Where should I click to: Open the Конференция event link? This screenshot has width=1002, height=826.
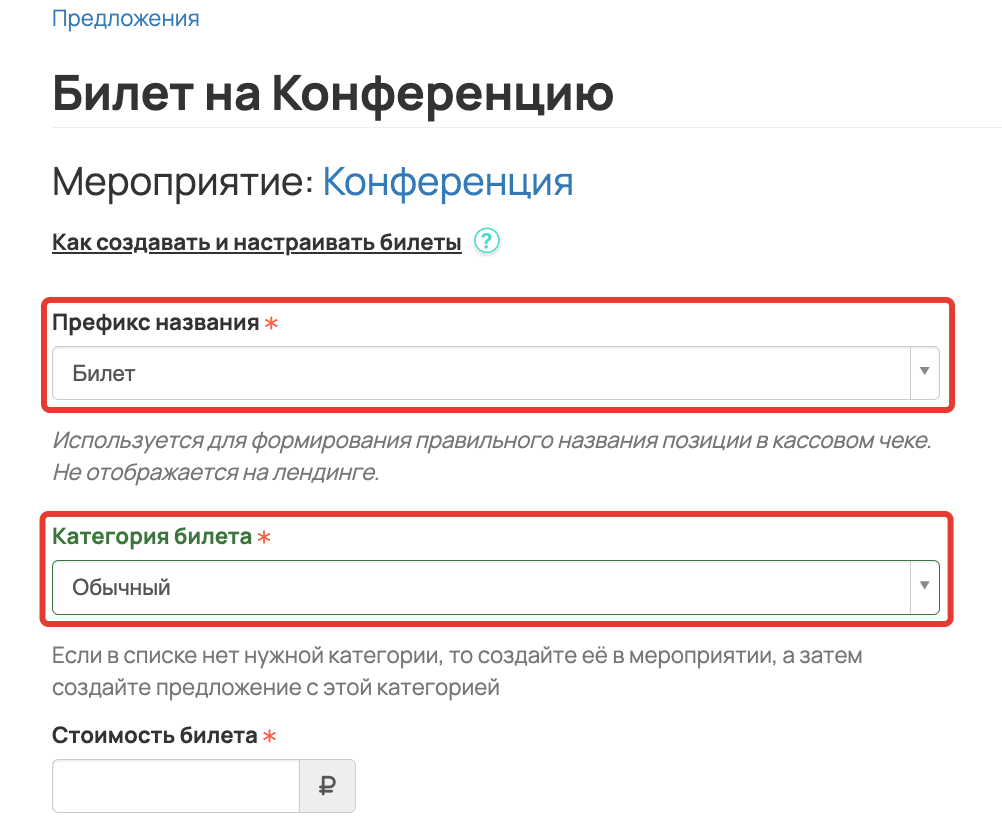click(448, 182)
